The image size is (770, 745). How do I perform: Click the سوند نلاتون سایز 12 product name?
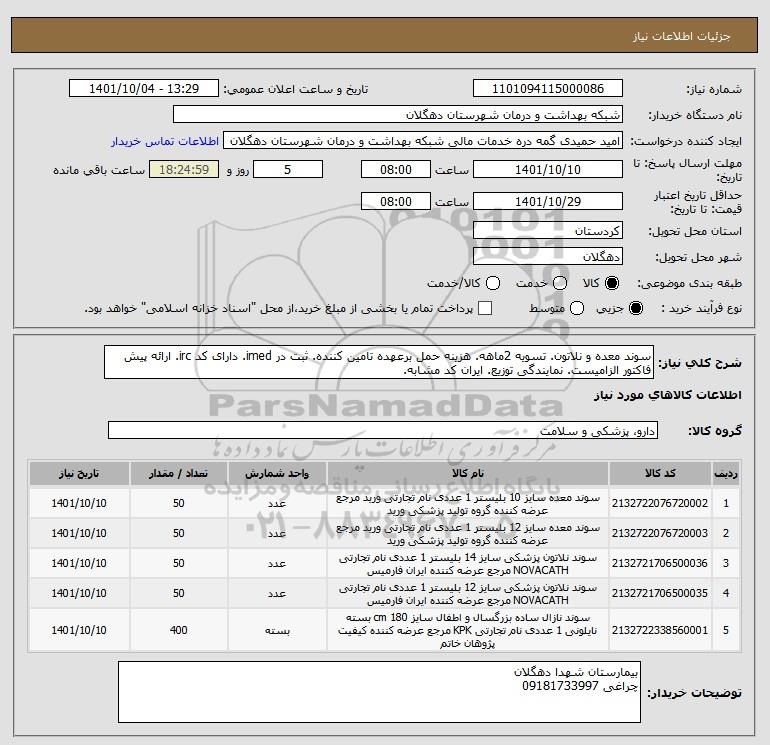tap(468, 594)
